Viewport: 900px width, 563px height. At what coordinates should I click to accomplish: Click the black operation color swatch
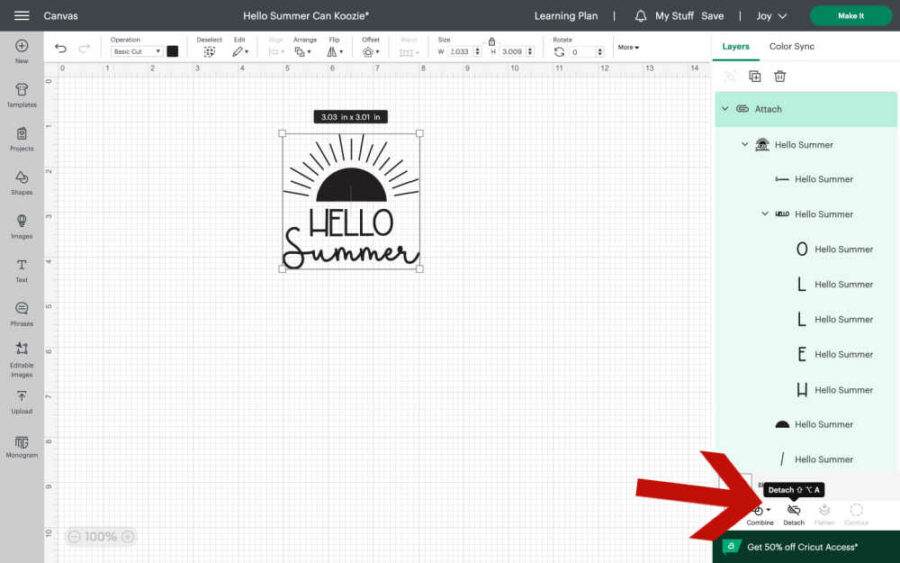point(172,51)
